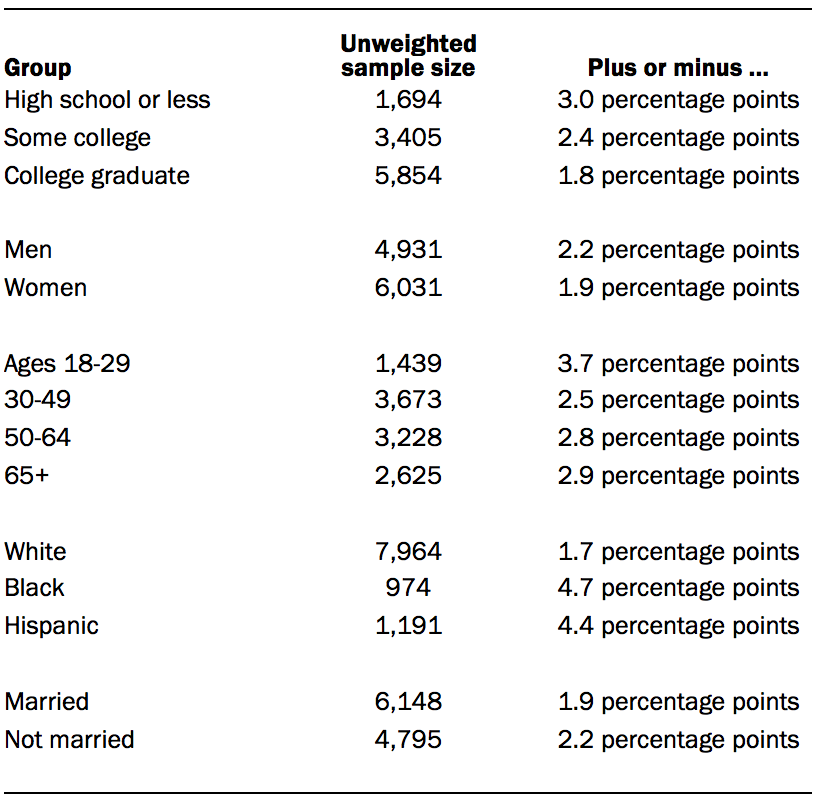832x798 pixels.
Task: Click the 974 sample size for Black
Action: click(408, 588)
